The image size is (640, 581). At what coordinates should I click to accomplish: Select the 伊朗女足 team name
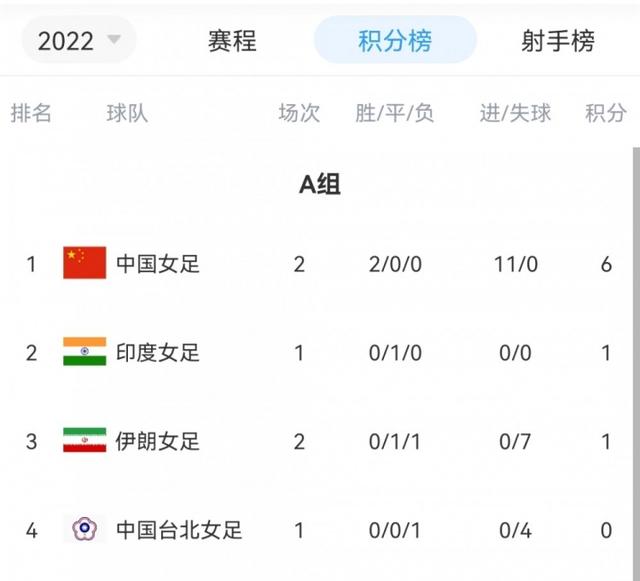(158, 441)
